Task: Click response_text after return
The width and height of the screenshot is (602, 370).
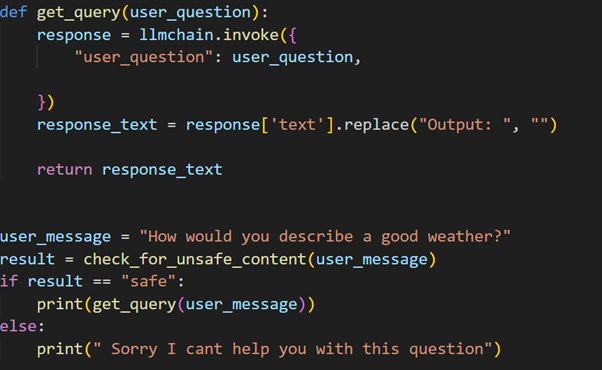Action: [162, 170]
